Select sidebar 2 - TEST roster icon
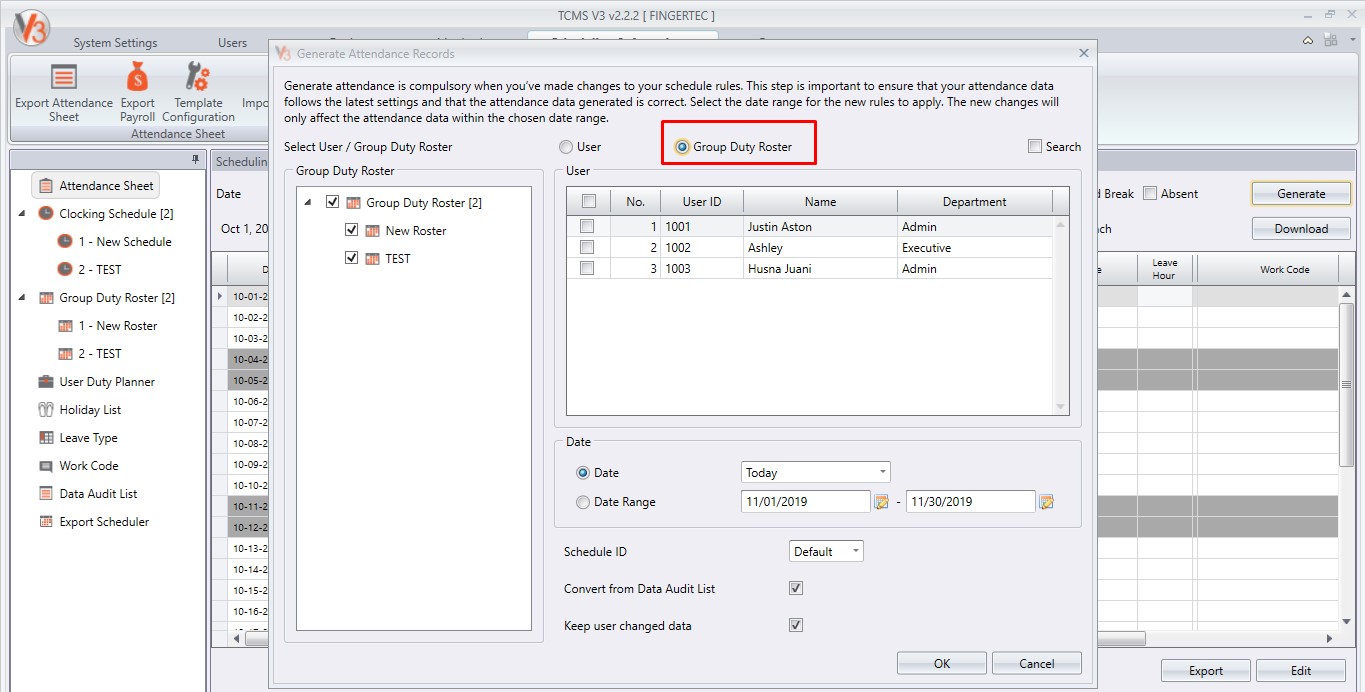The height and width of the screenshot is (692, 1365). coord(65,354)
